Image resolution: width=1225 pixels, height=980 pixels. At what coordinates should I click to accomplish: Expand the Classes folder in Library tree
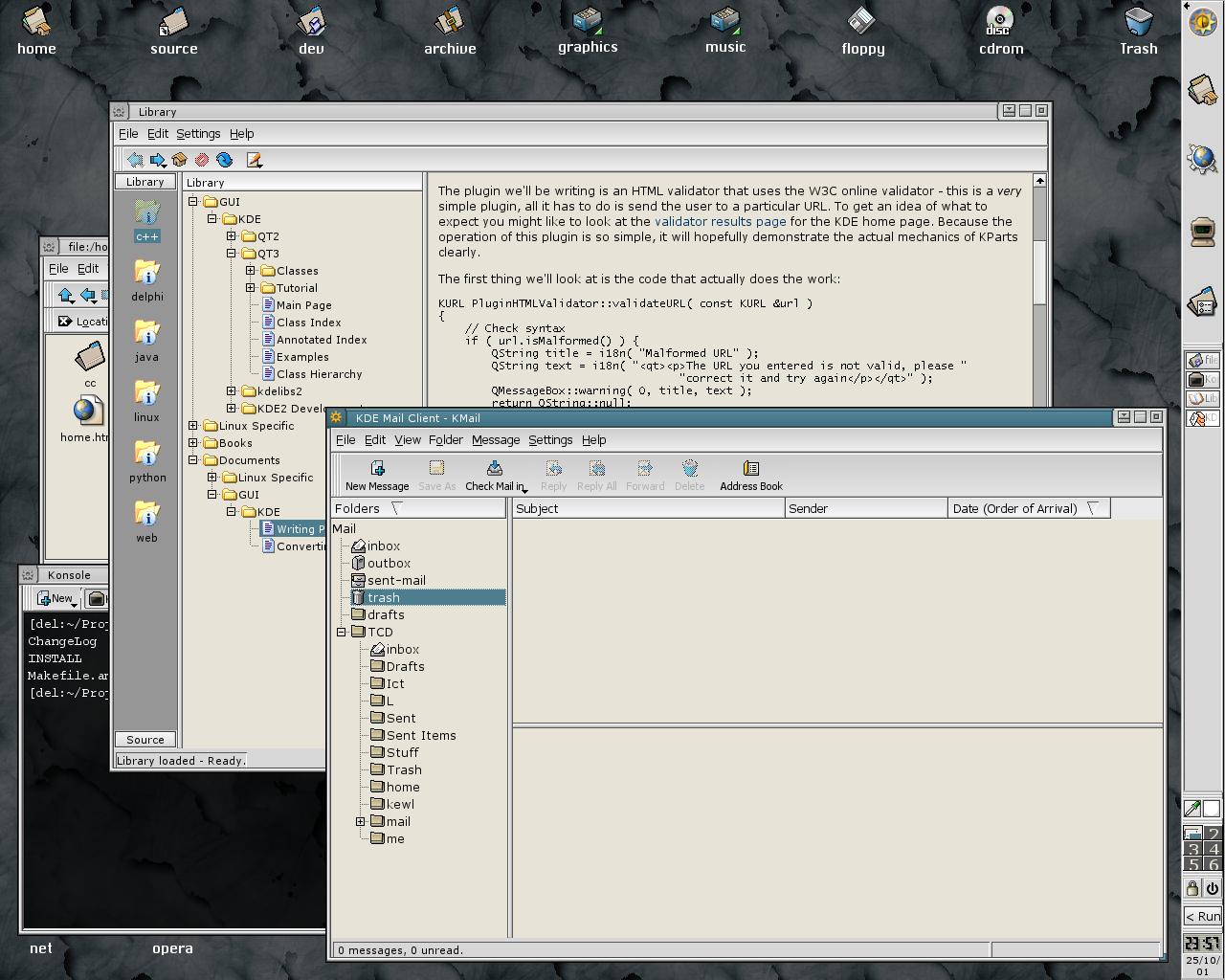(251, 271)
